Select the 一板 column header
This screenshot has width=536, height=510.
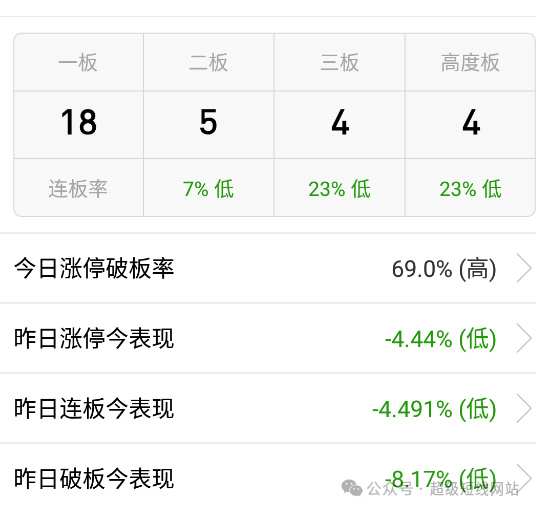click(x=78, y=63)
